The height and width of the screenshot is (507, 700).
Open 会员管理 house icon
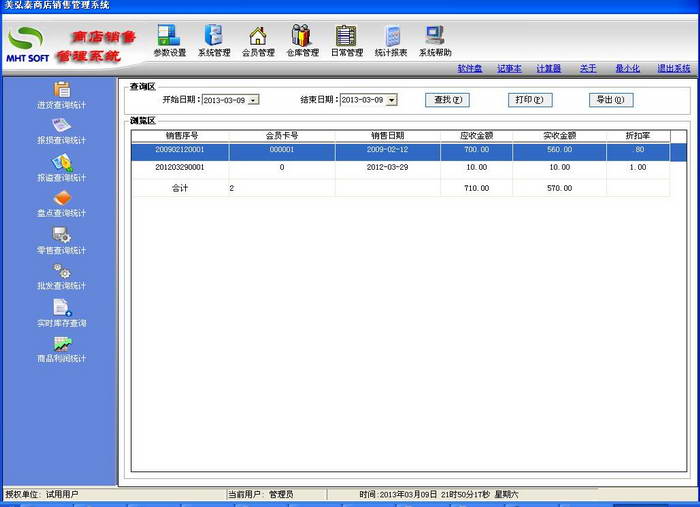[x=258, y=36]
